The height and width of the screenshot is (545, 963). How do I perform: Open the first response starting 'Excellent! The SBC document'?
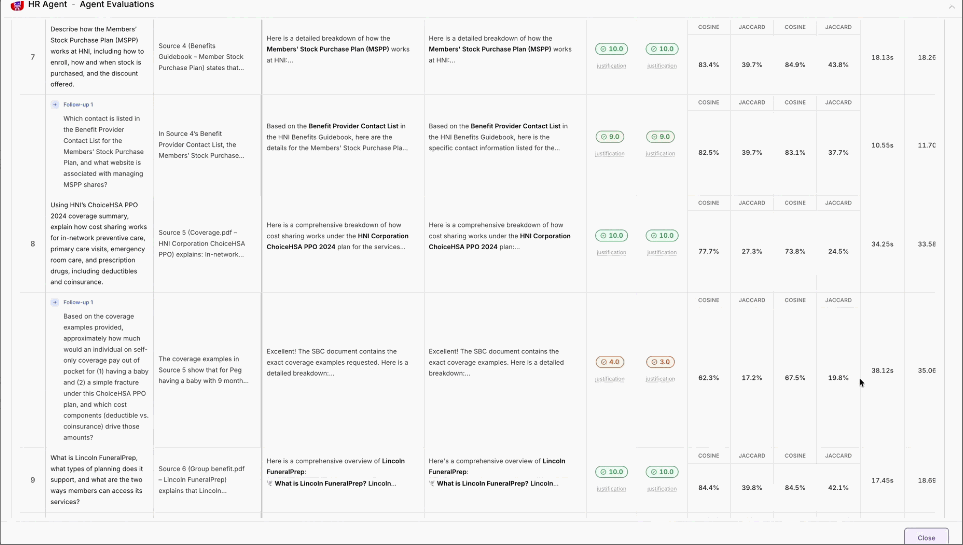337,363
